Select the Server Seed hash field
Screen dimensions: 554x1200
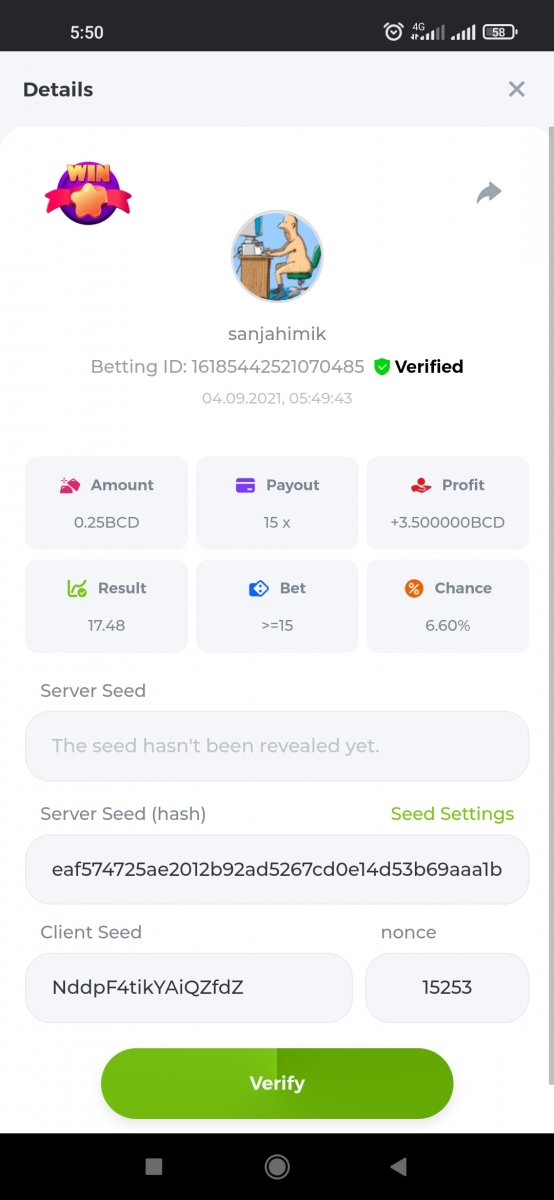pyautogui.click(x=277, y=870)
